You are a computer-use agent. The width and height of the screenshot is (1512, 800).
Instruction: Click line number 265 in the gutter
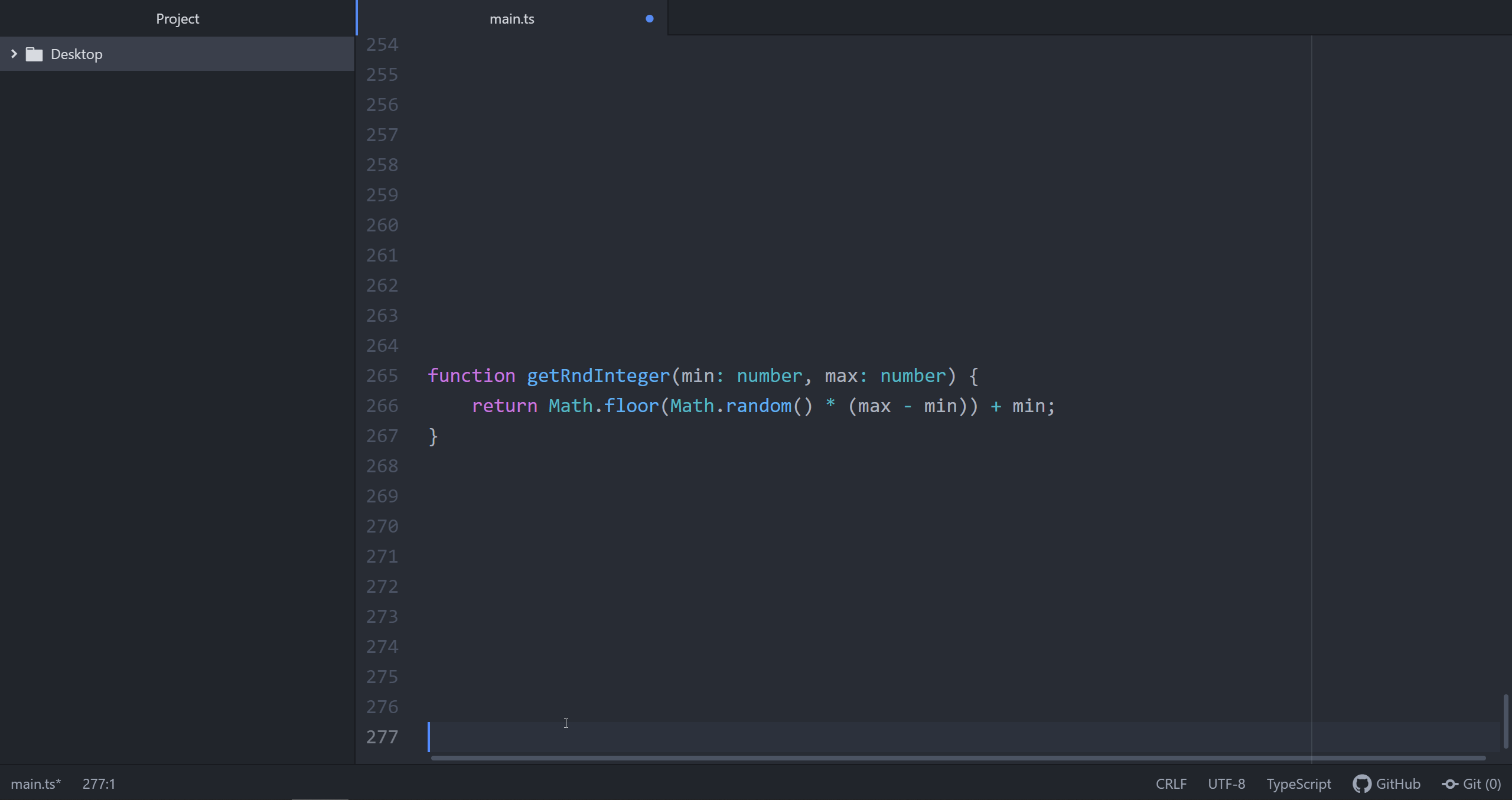click(x=382, y=375)
